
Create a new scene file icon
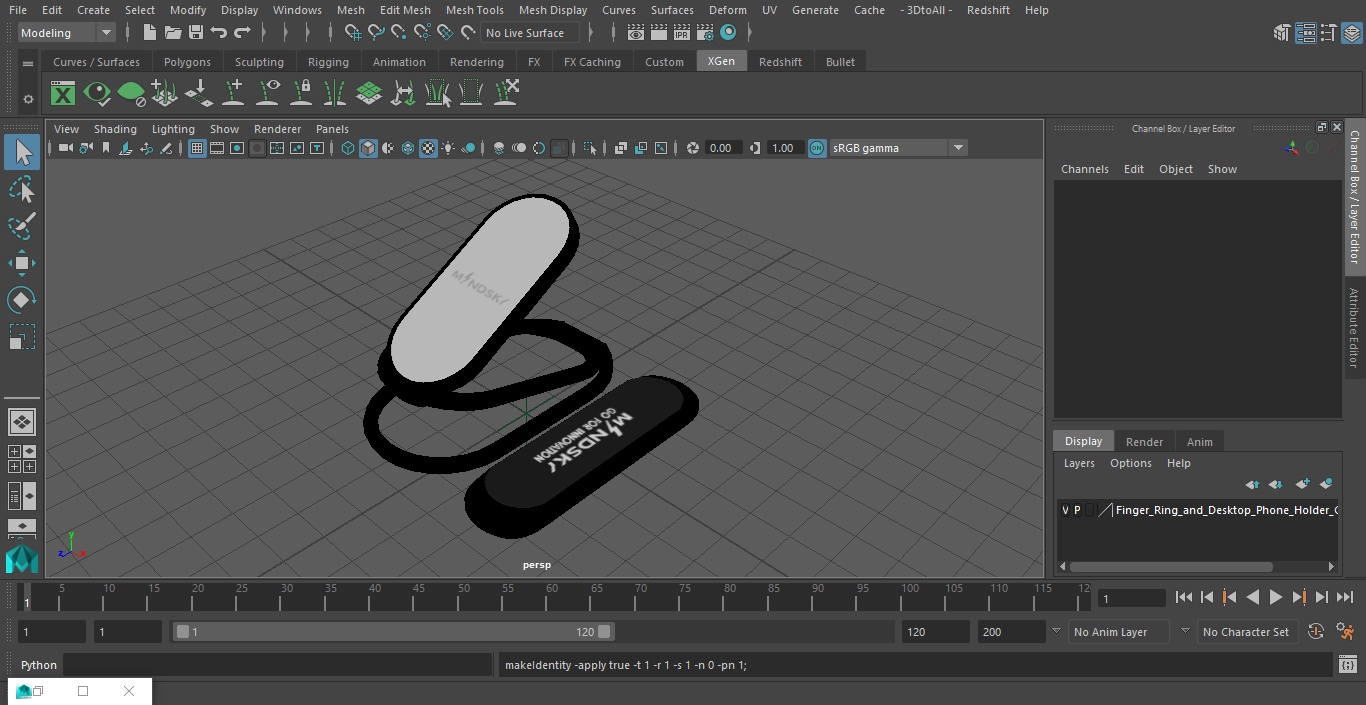[149, 33]
